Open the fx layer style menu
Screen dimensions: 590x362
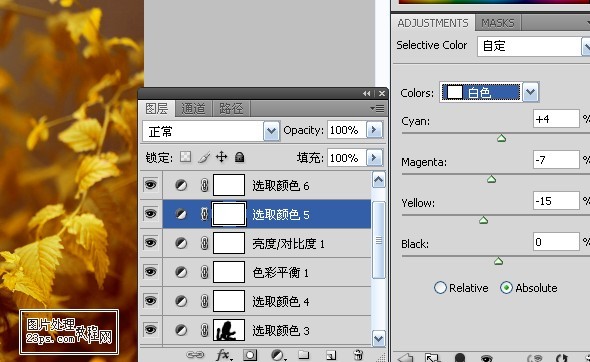point(224,354)
